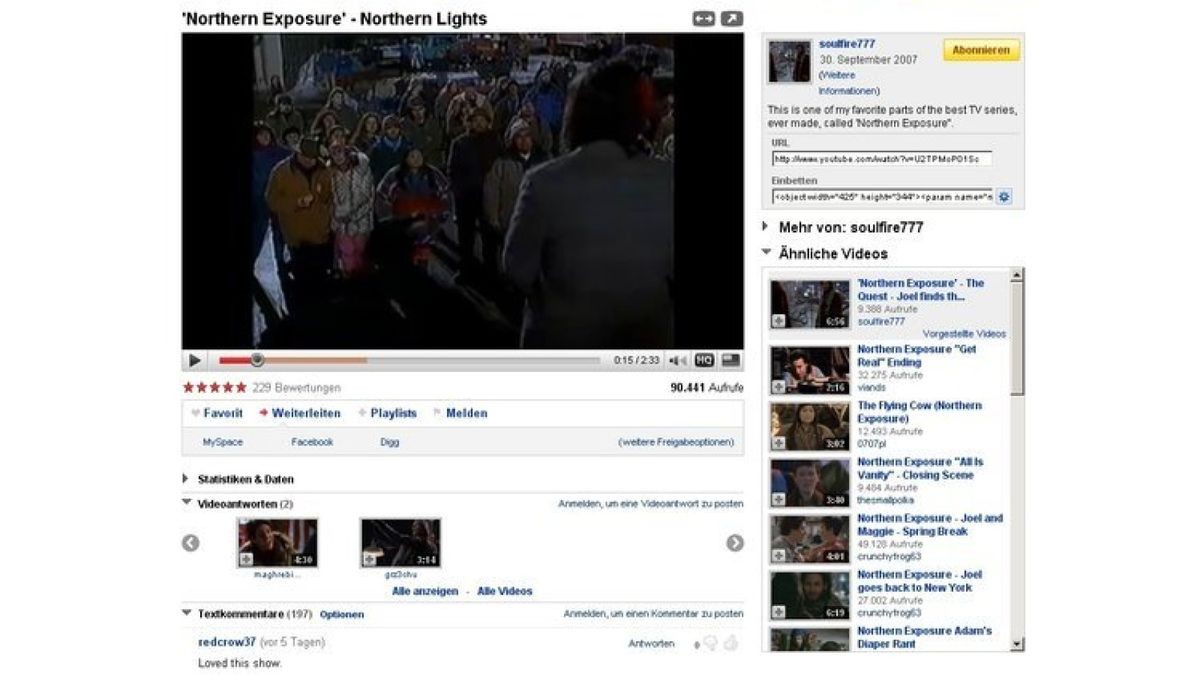Toggle widescreen player mode with double-arrow icon
Image resolution: width=1200 pixels, height=675 pixels.
(x=703, y=19)
